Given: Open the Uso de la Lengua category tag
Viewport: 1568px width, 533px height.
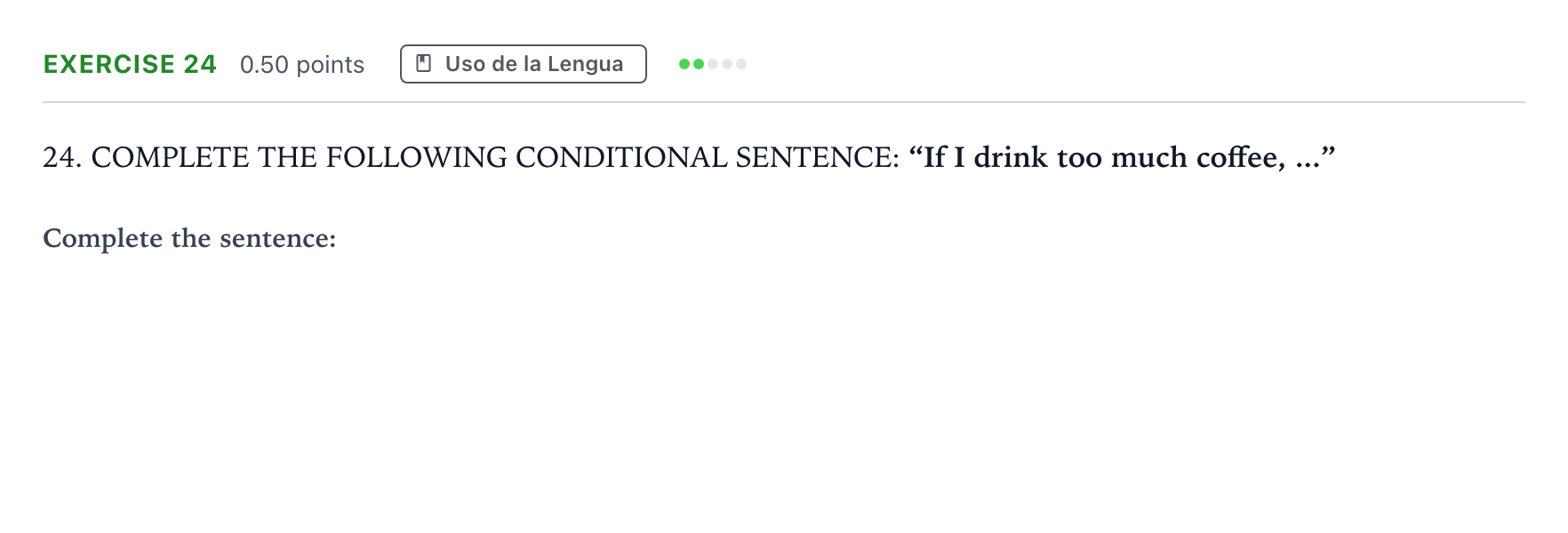Looking at the screenshot, I should pyautogui.click(x=524, y=64).
